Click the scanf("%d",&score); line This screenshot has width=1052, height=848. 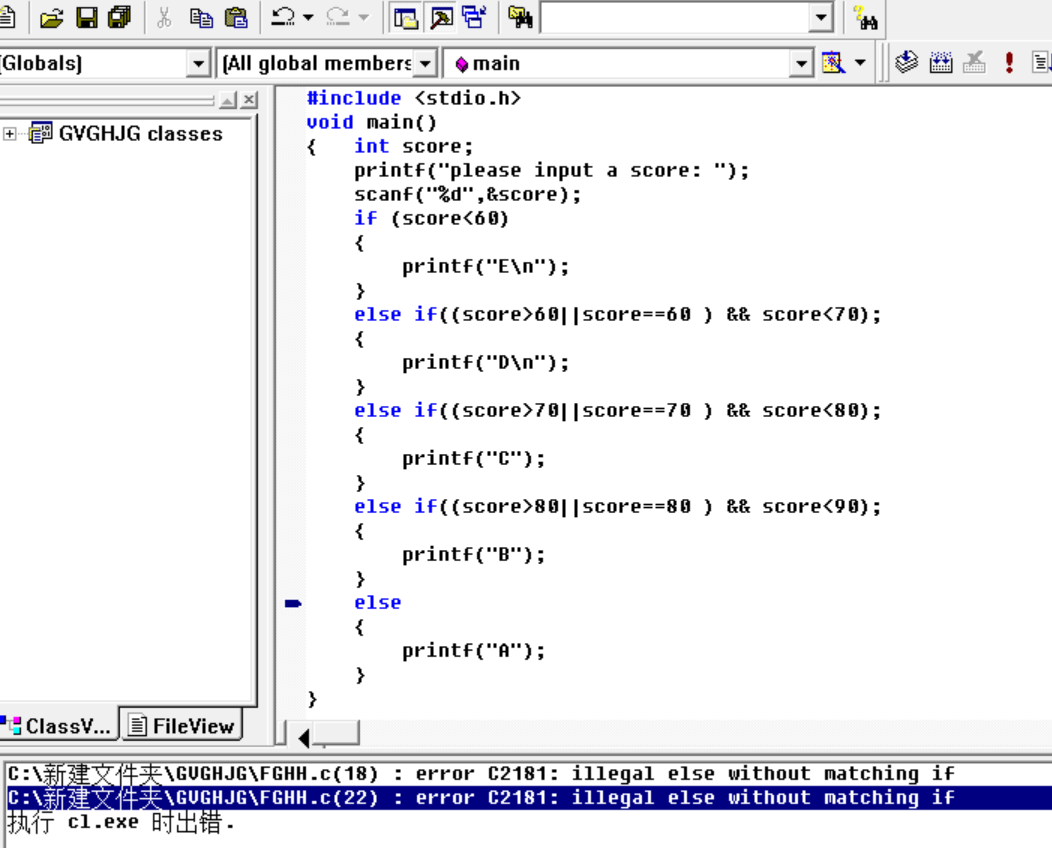(x=468, y=195)
